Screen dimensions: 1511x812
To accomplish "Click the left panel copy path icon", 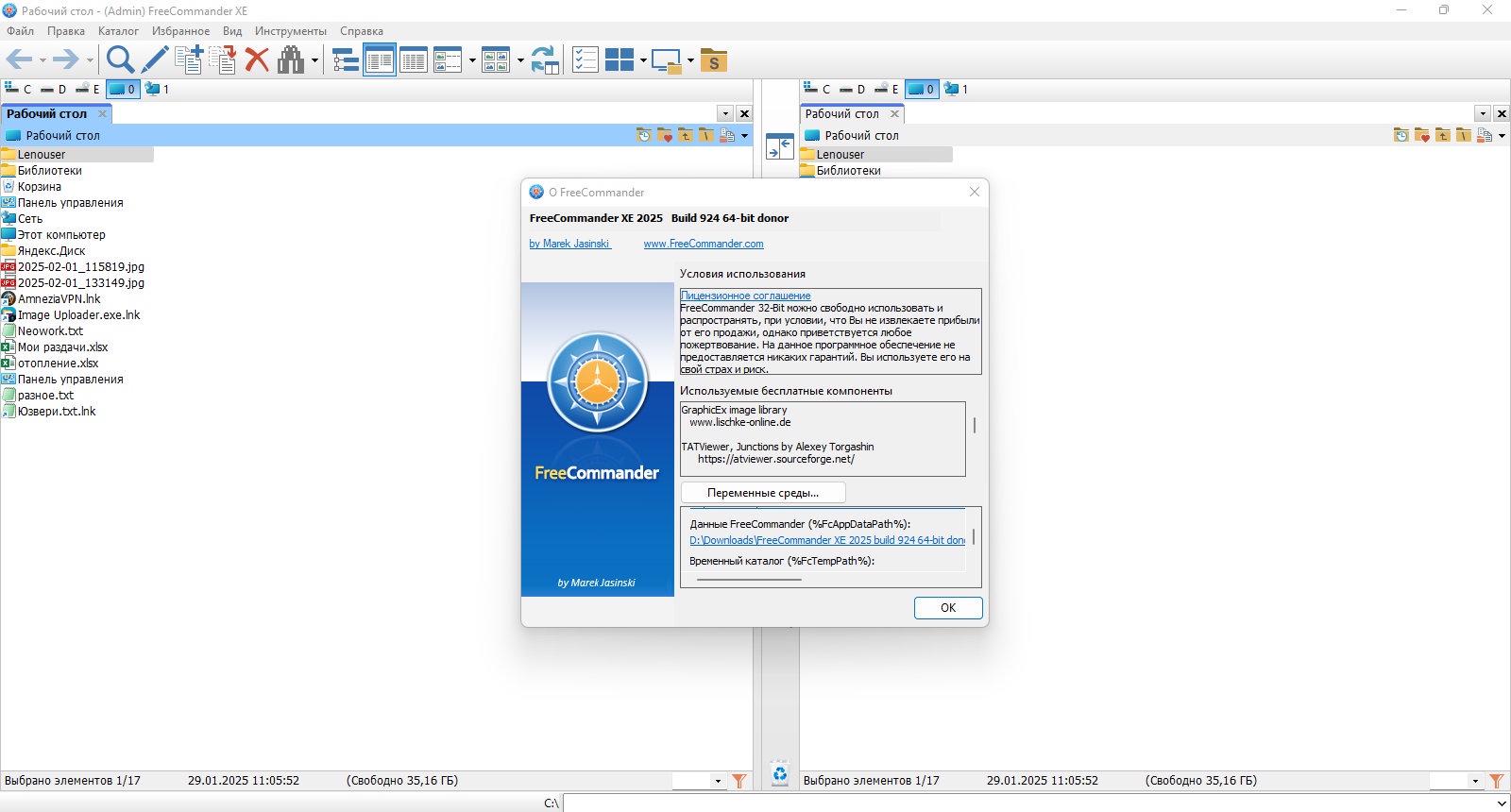I will click(727, 136).
